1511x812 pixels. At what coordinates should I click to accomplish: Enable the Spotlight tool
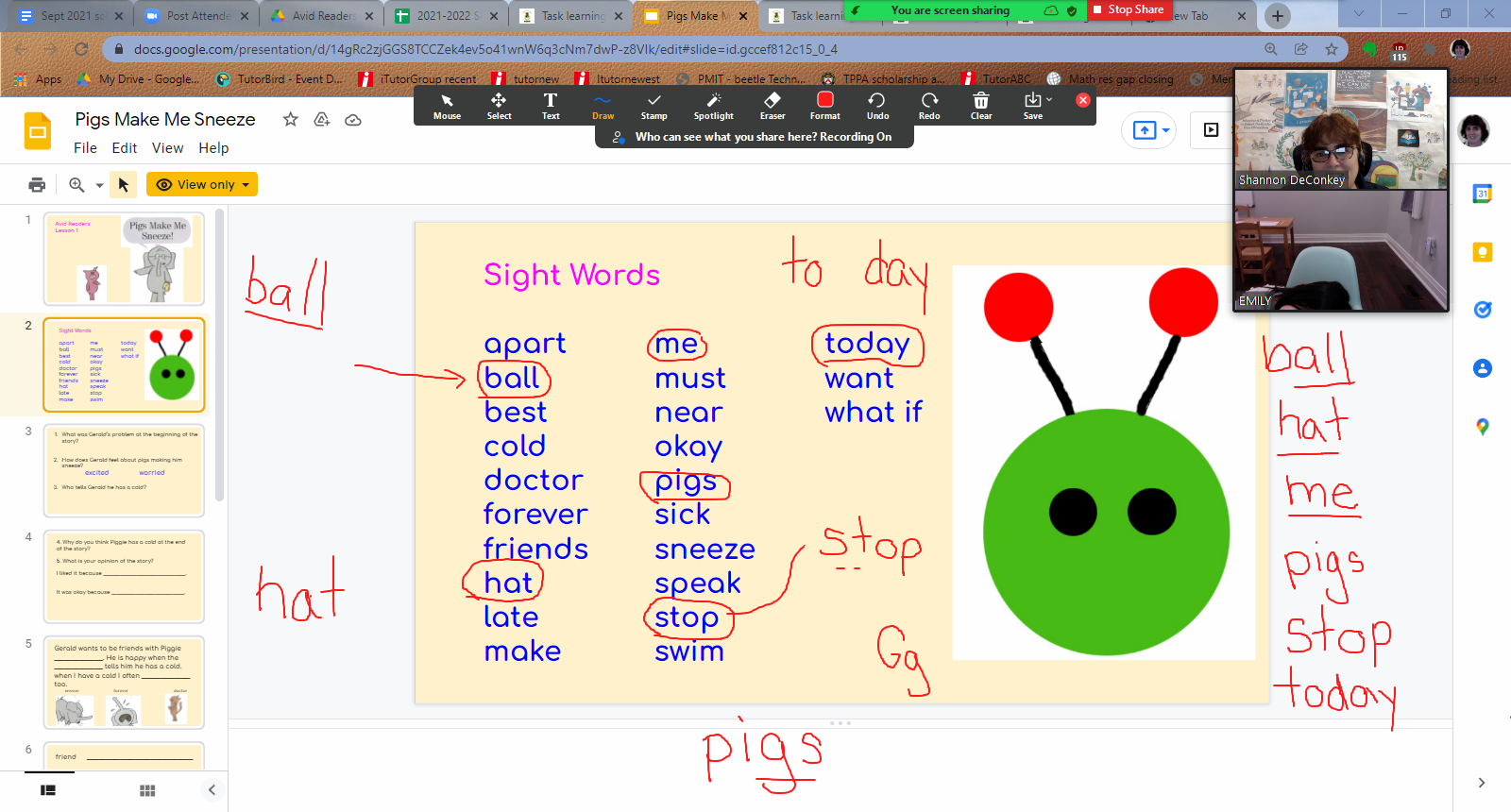(x=713, y=106)
